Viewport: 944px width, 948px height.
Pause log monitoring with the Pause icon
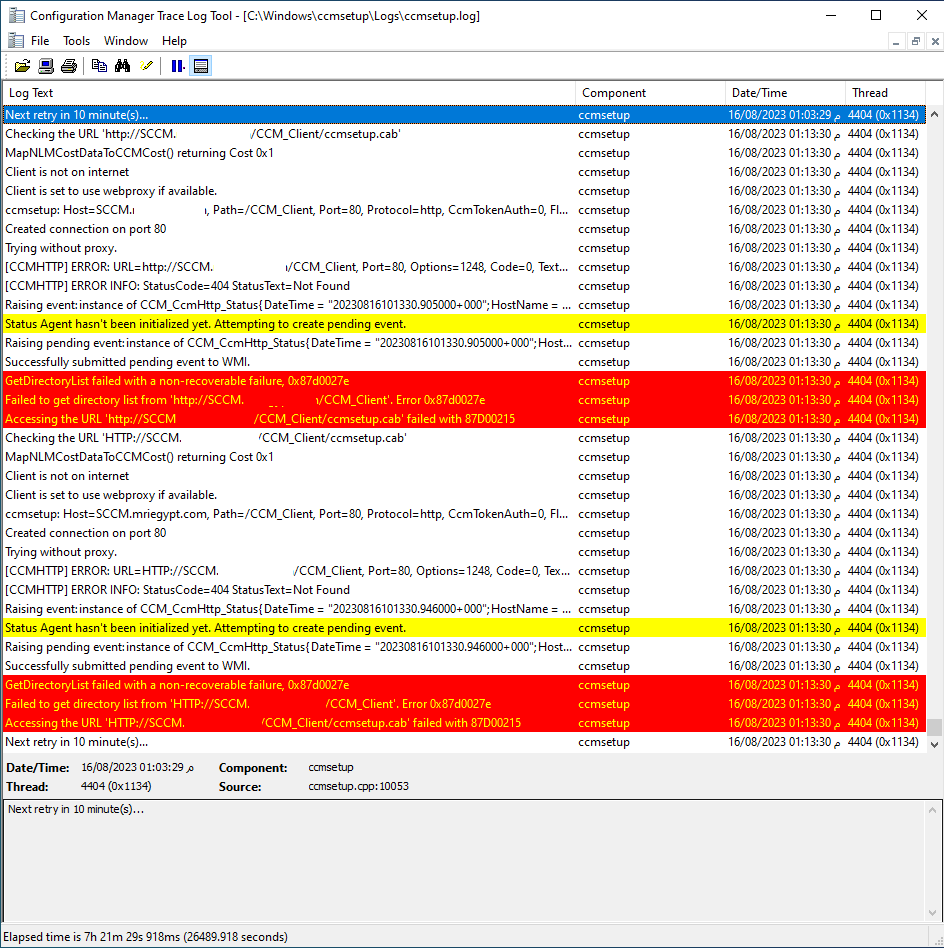177,66
